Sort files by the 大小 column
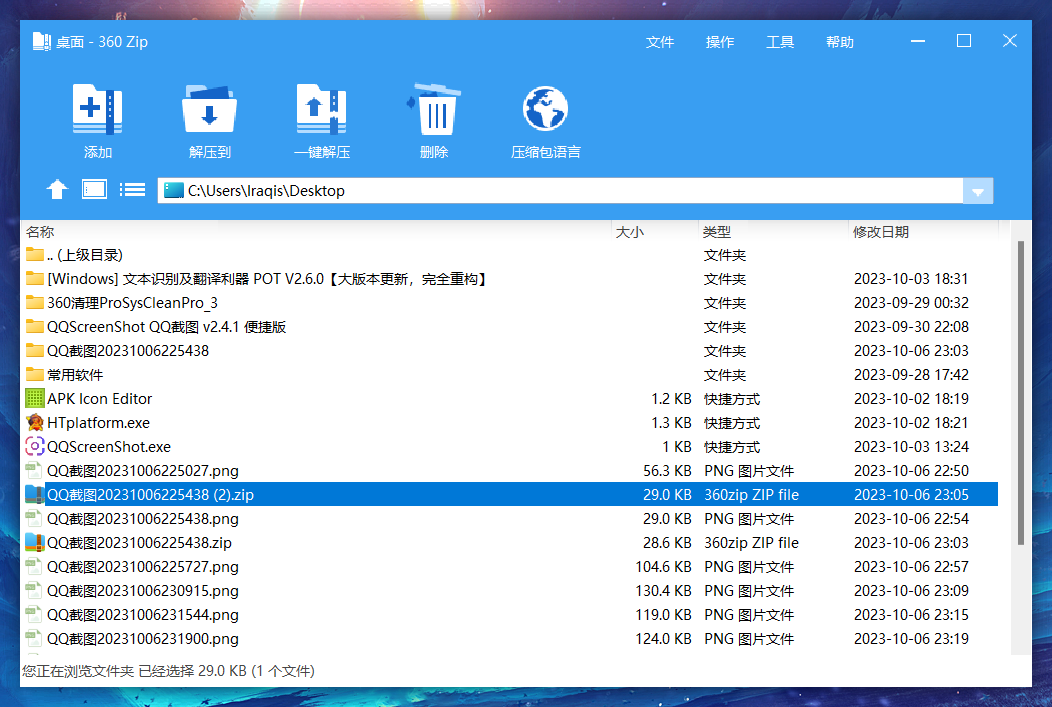Image resolution: width=1052 pixels, height=707 pixels. click(630, 231)
